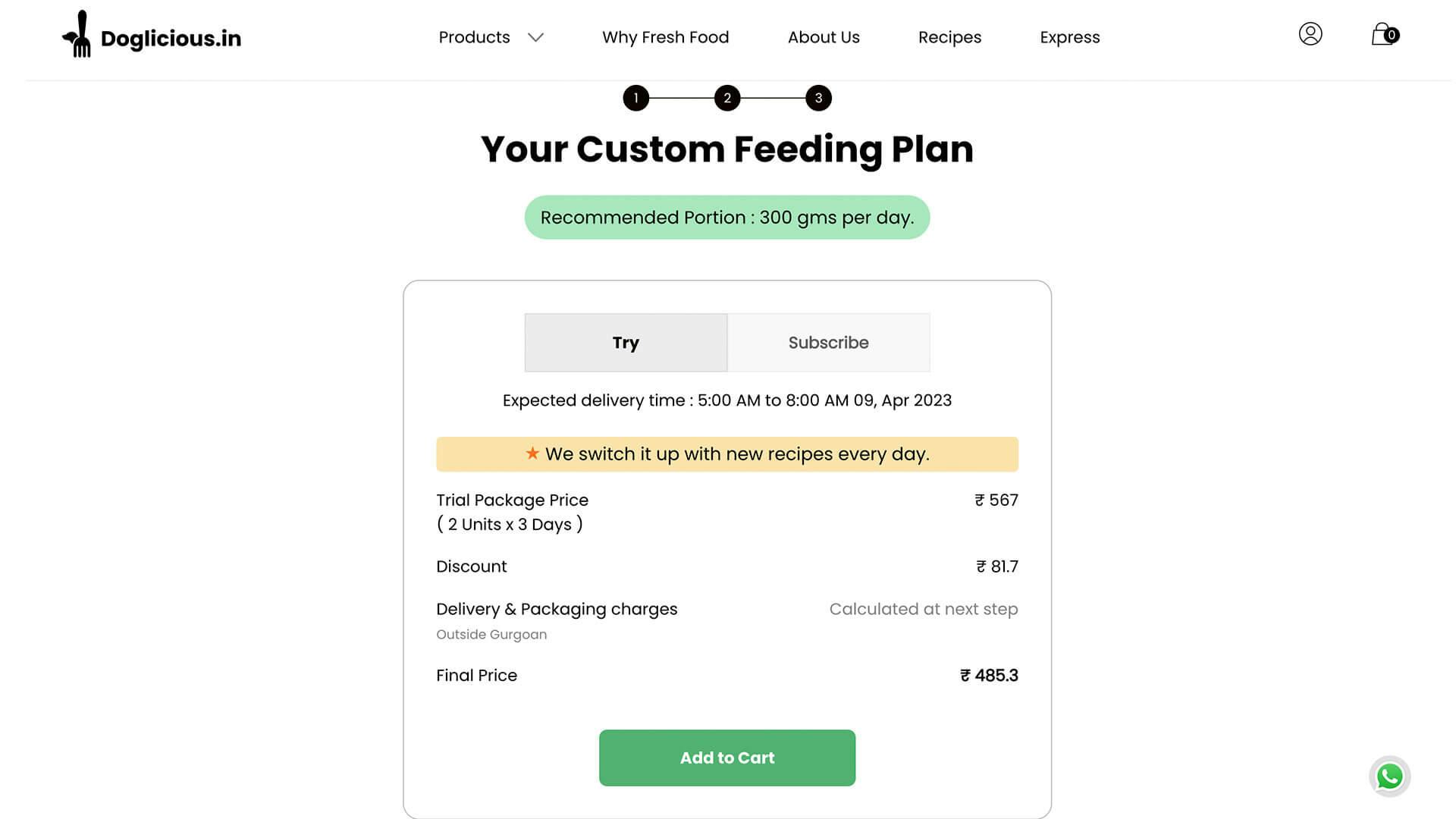The height and width of the screenshot is (819, 1456).
Task: Go to step 2 circle
Action: pos(726,98)
